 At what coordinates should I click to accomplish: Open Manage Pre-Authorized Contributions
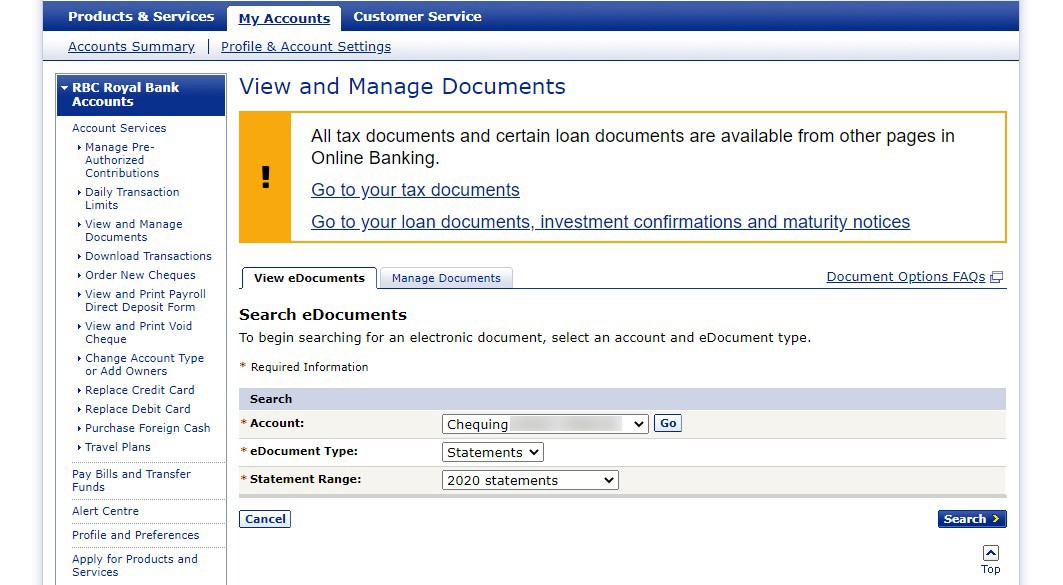coord(122,160)
